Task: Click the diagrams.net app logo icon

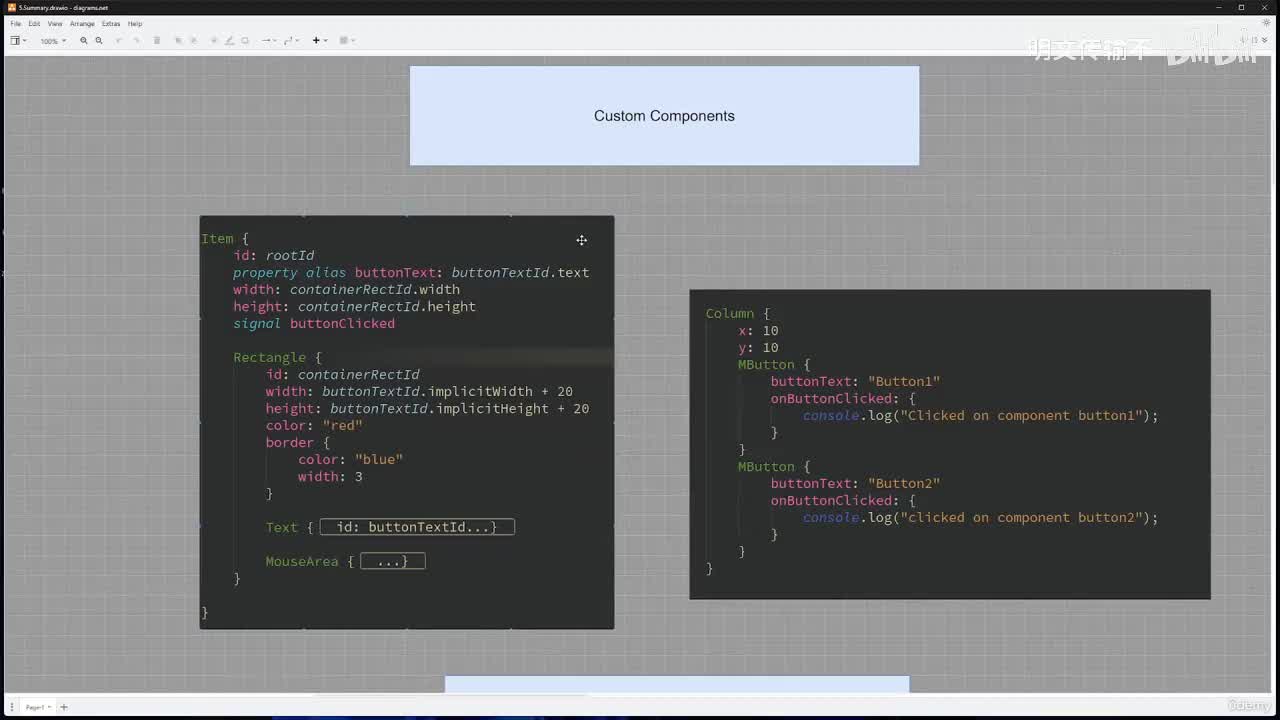Action: 11,7
